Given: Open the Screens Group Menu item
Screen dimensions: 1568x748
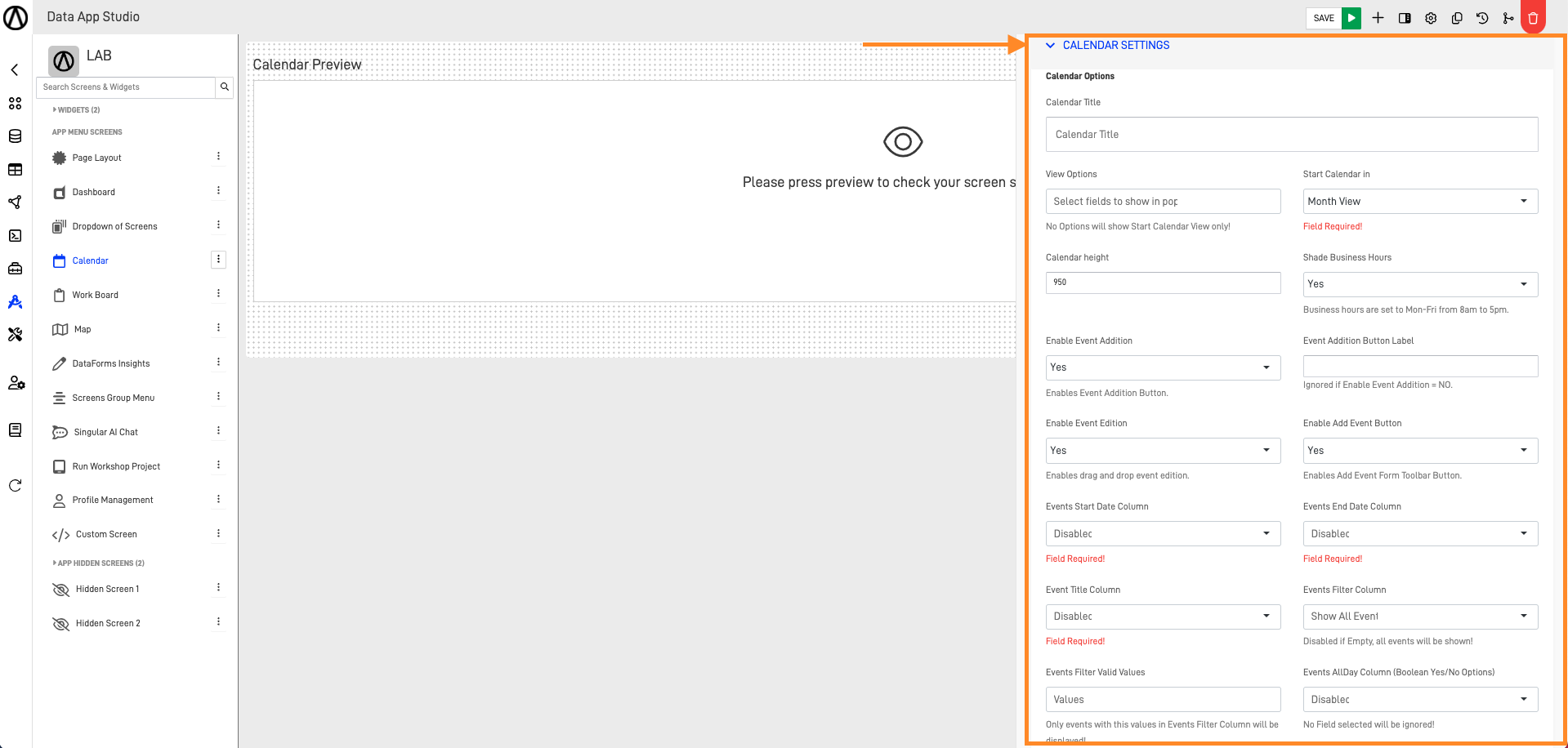Looking at the screenshot, I should (x=113, y=398).
